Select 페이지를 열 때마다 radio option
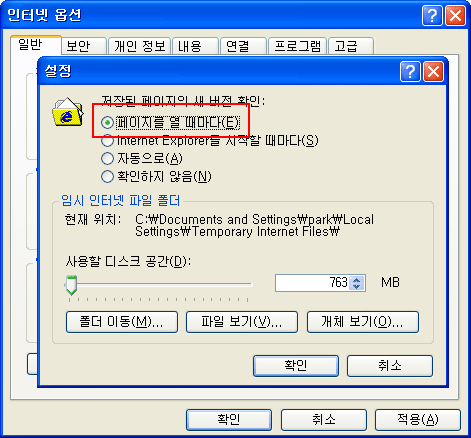 click(107, 123)
